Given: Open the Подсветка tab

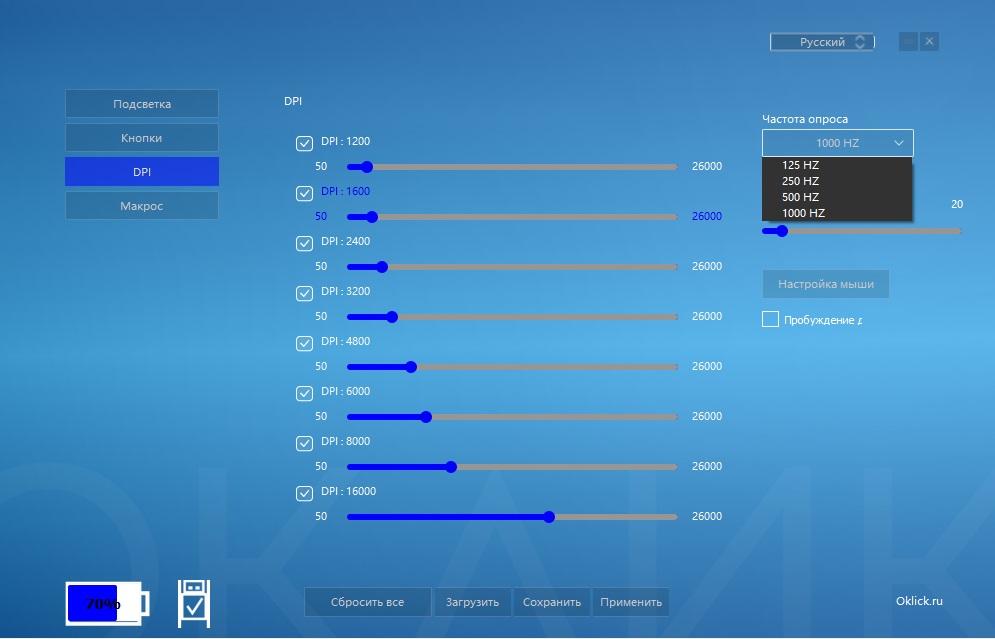Looking at the screenshot, I should tap(142, 104).
